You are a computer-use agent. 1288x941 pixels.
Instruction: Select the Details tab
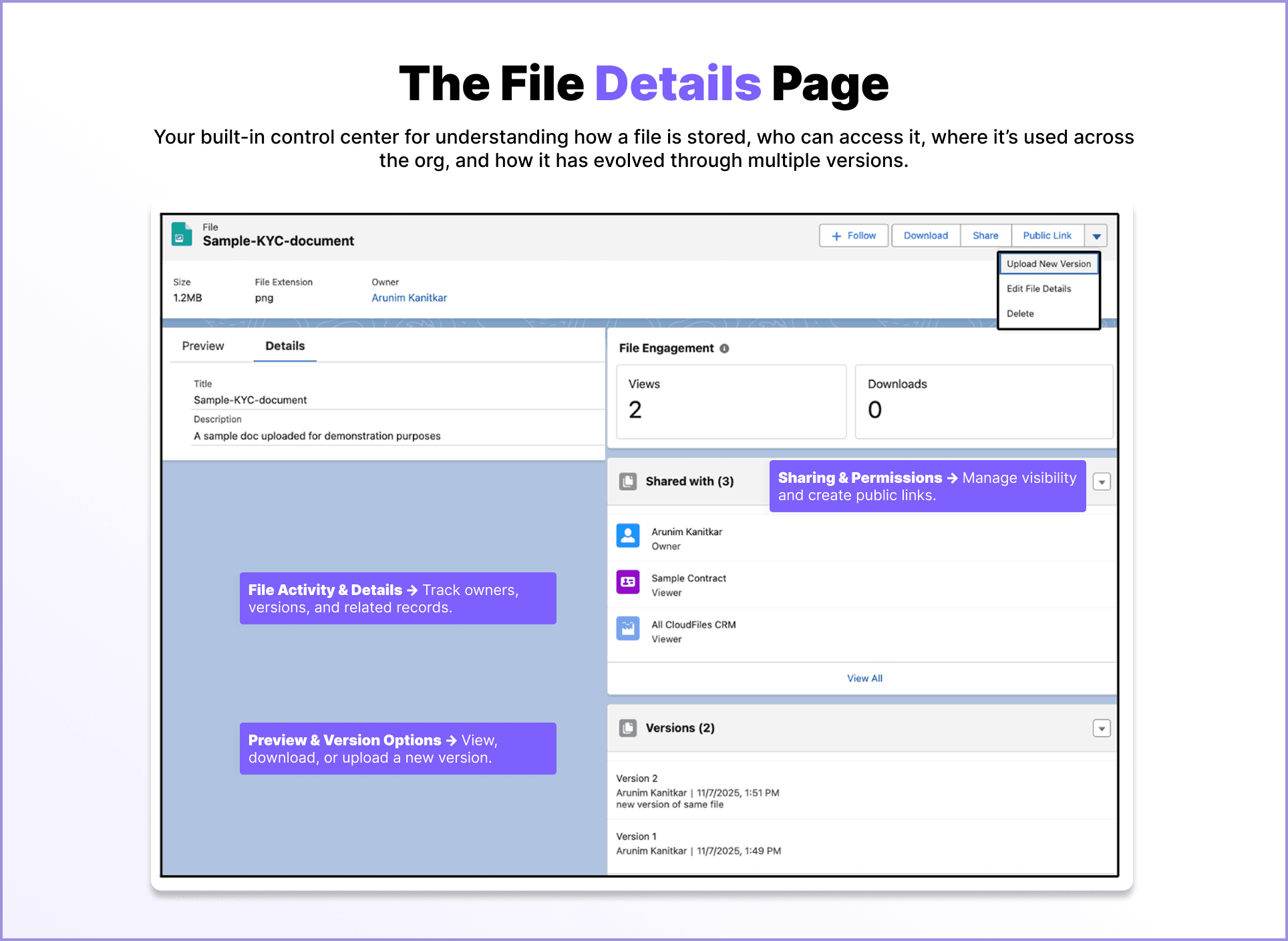pos(285,346)
